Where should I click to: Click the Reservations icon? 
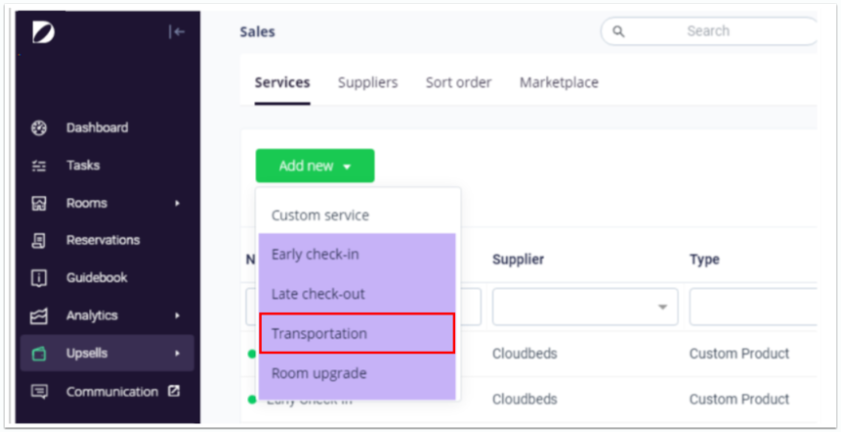click(x=40, y=240)
